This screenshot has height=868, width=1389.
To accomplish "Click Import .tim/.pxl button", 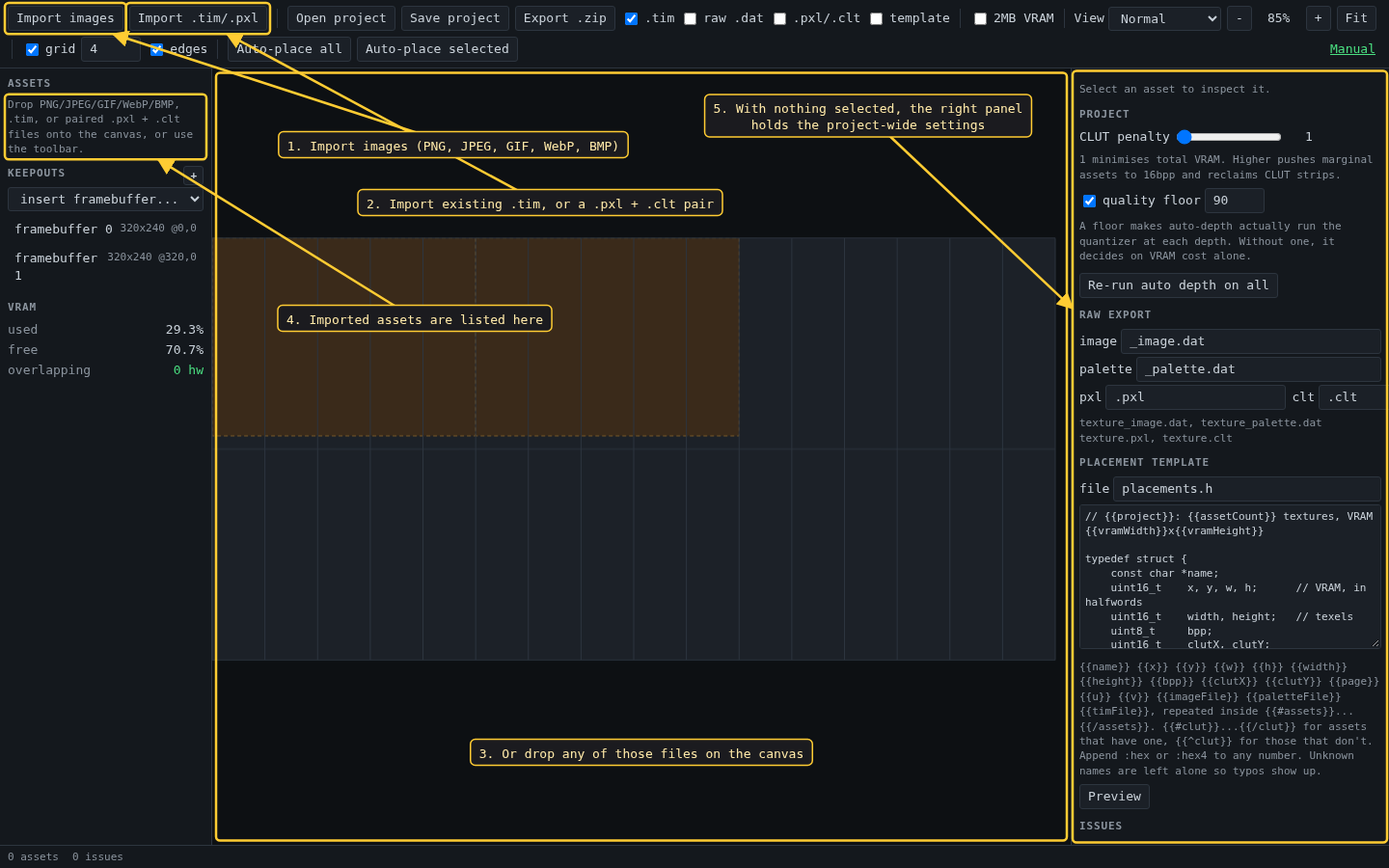I will tap(198, 18).
